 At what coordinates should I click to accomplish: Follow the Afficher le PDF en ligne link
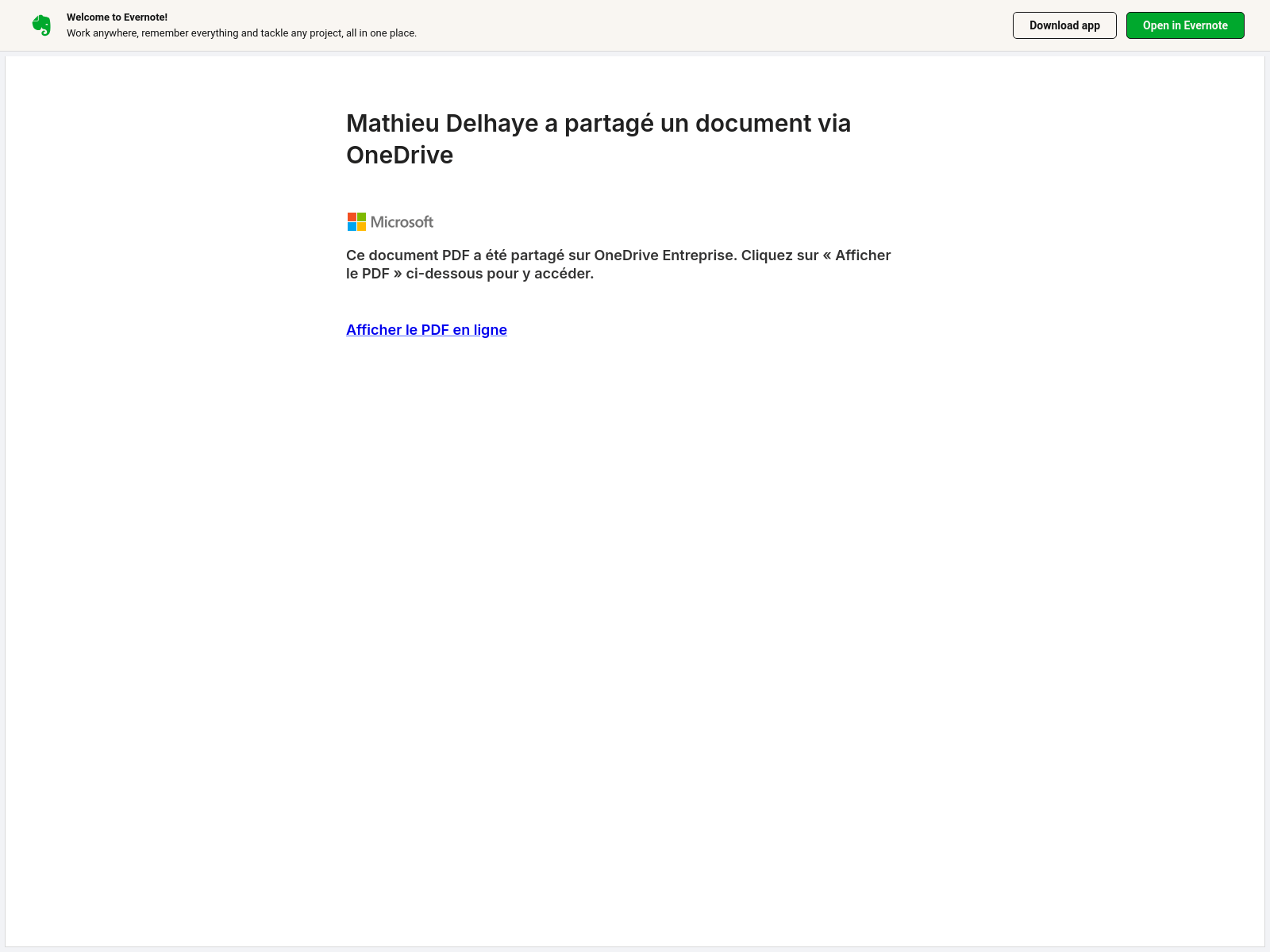426,330
